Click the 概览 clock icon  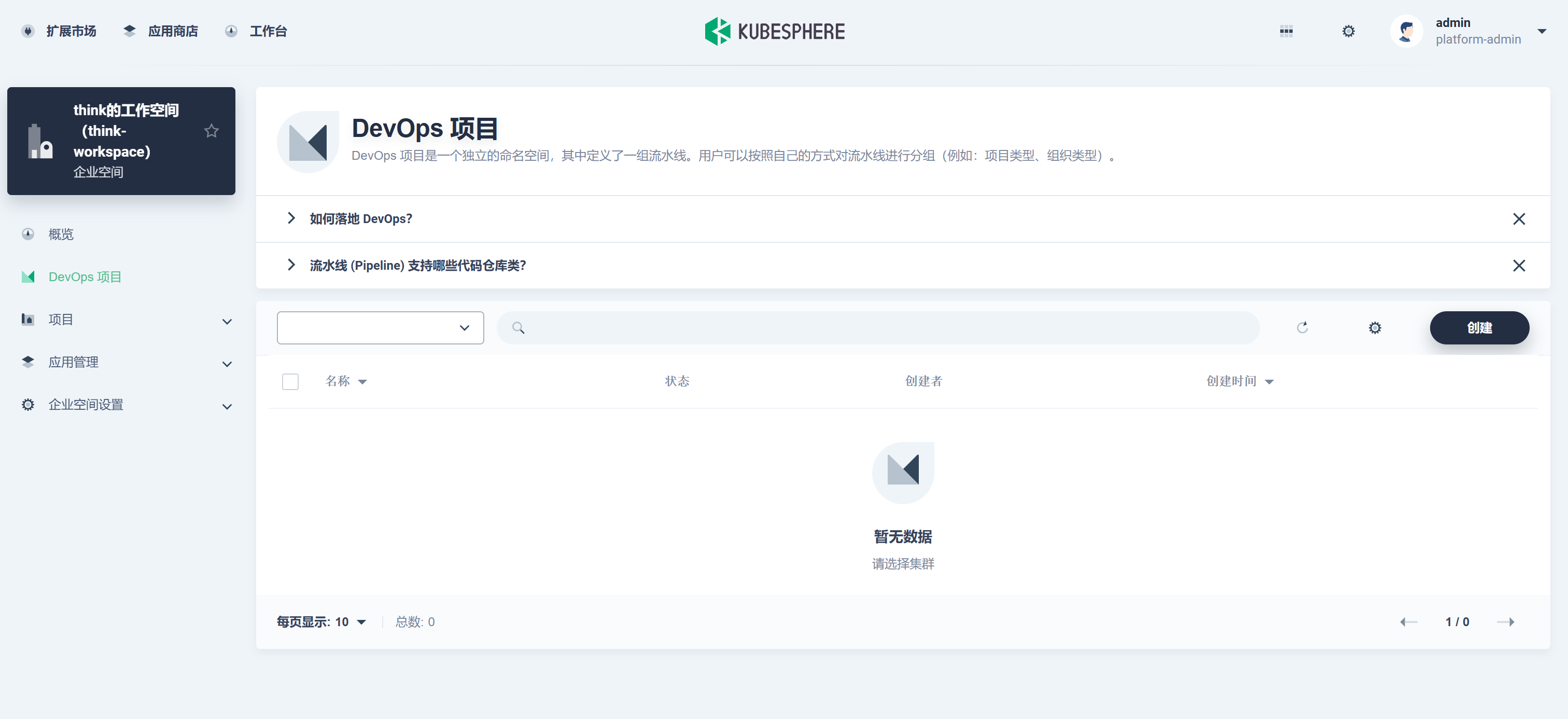point(28,234)
